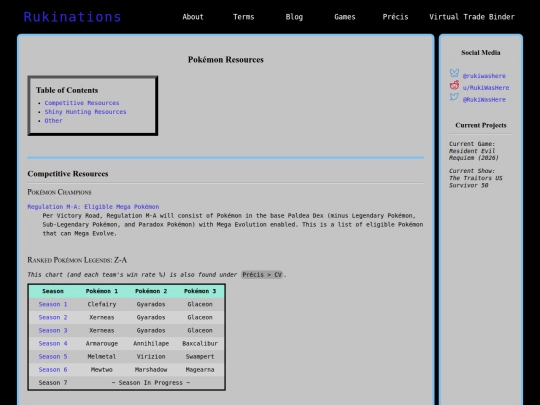Open the Season 6 team link
This screenshot has width=540, height=405.
[53, 370]
